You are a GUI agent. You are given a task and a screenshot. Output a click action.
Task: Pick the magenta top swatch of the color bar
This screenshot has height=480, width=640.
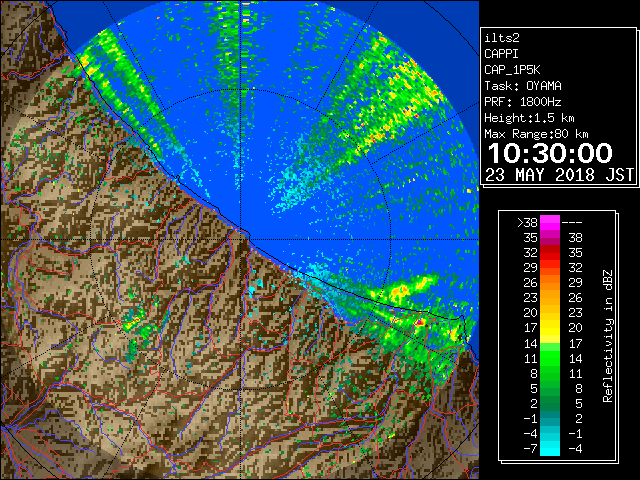coord(550,222)
